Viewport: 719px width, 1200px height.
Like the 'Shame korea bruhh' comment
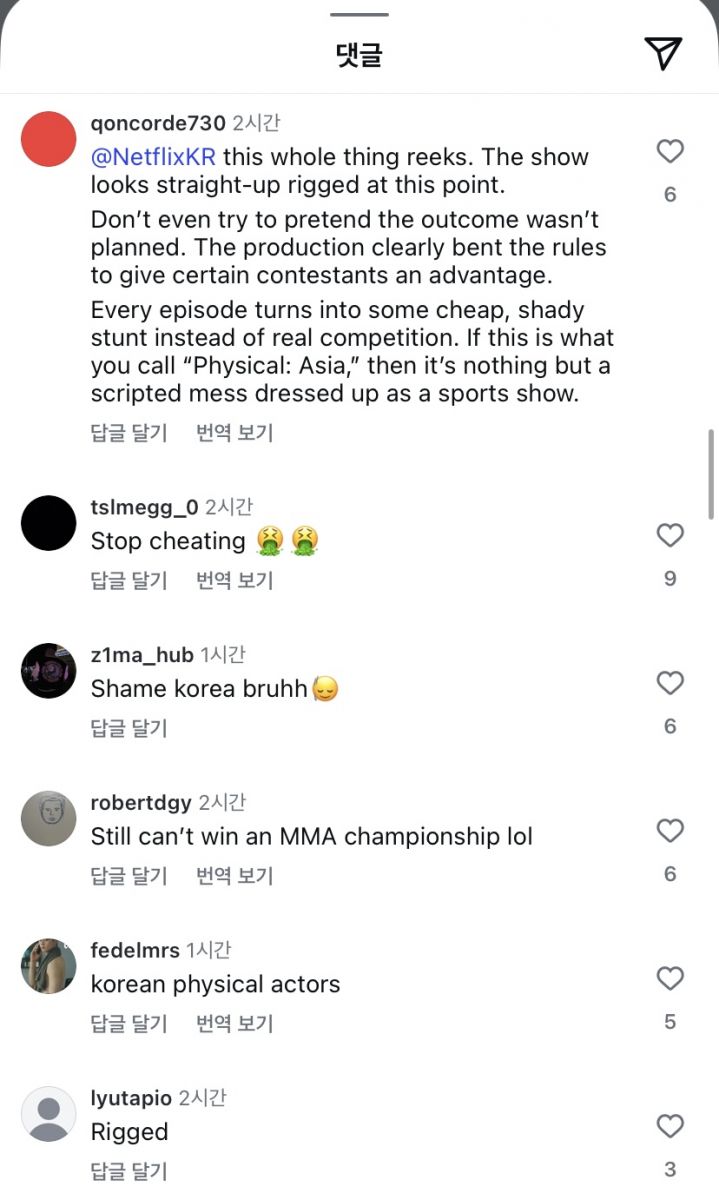pyautogui.click(x=670, y=684)
